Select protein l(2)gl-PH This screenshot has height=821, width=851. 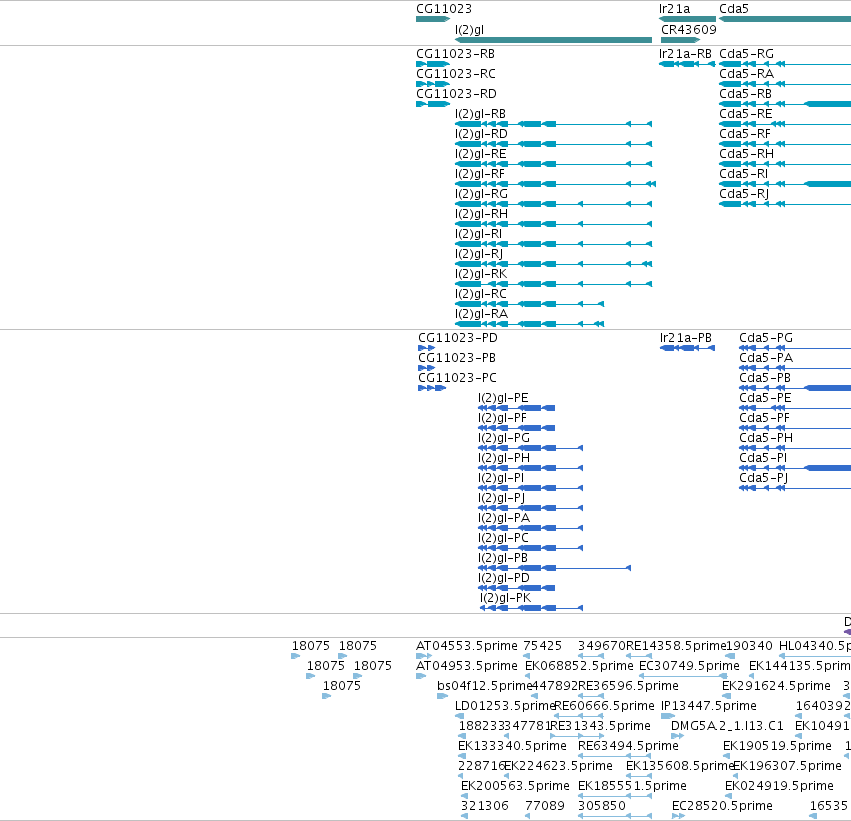(531, 468)
